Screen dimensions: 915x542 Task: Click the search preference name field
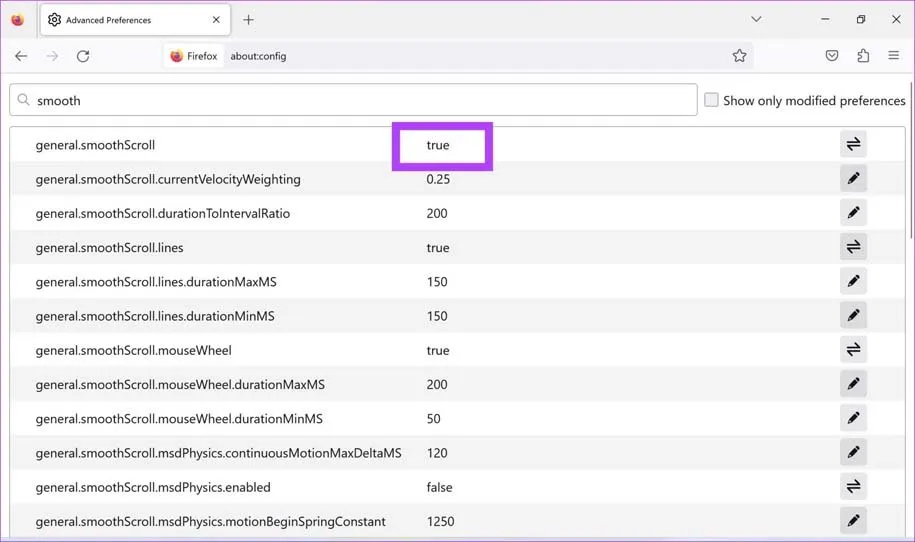360,100
